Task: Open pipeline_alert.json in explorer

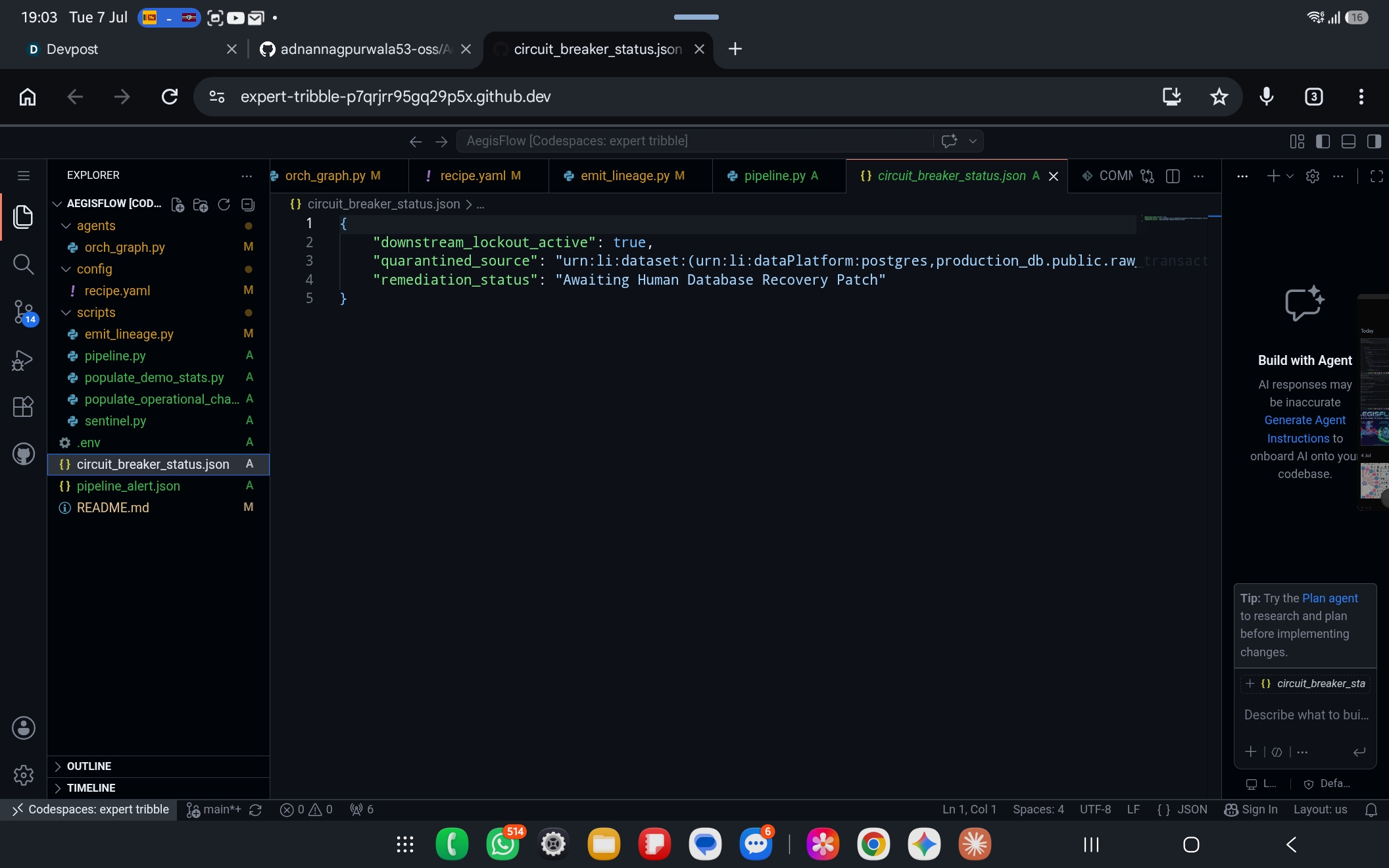Action: click(x=158, y=486)
